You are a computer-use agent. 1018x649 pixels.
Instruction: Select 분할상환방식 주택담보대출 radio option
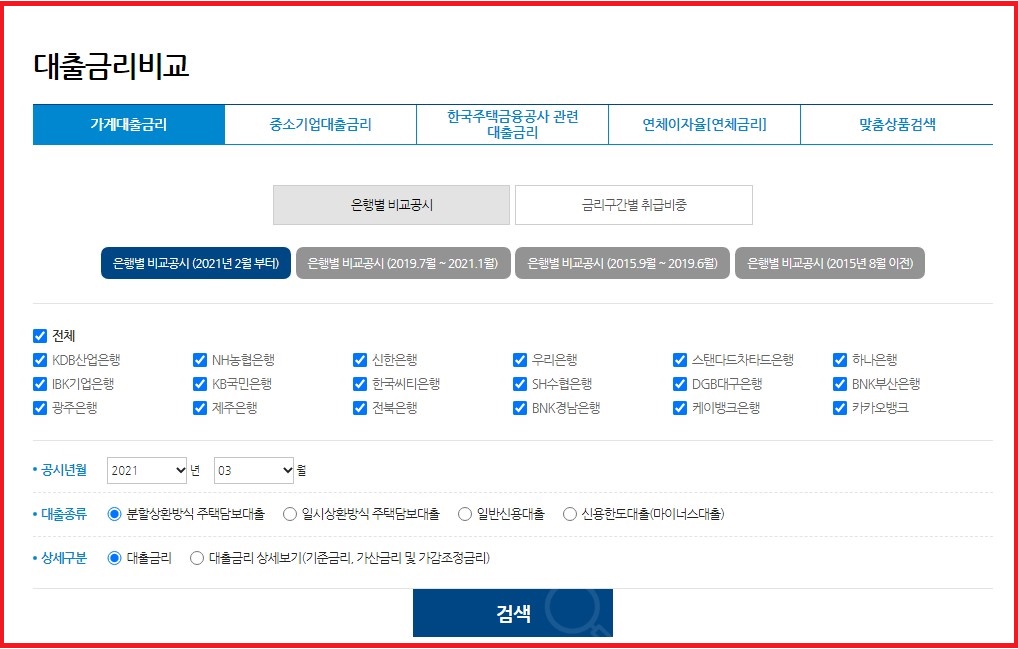pyautogui.click(x=115, y=515)
